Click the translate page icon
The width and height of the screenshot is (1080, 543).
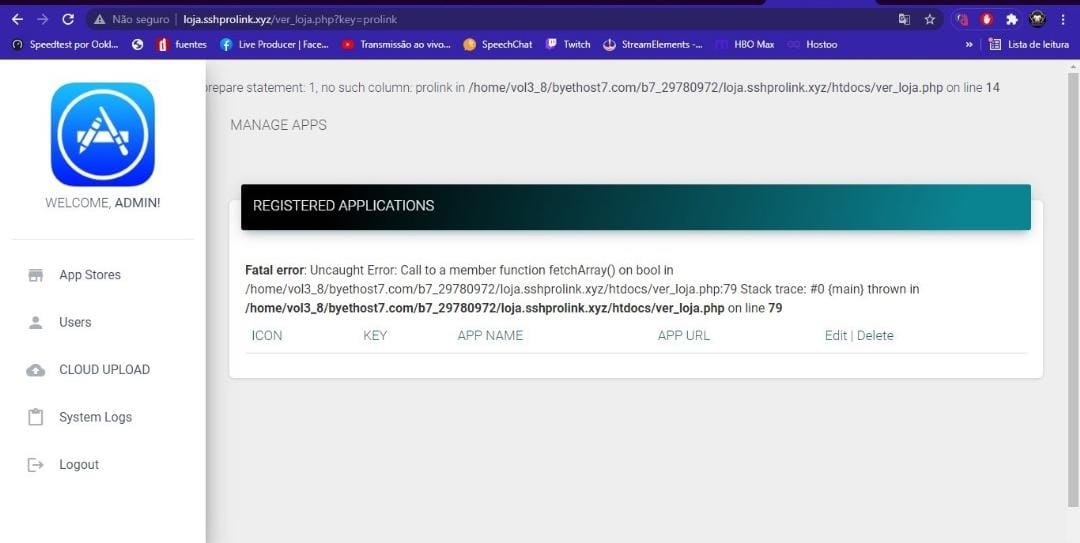904,19
